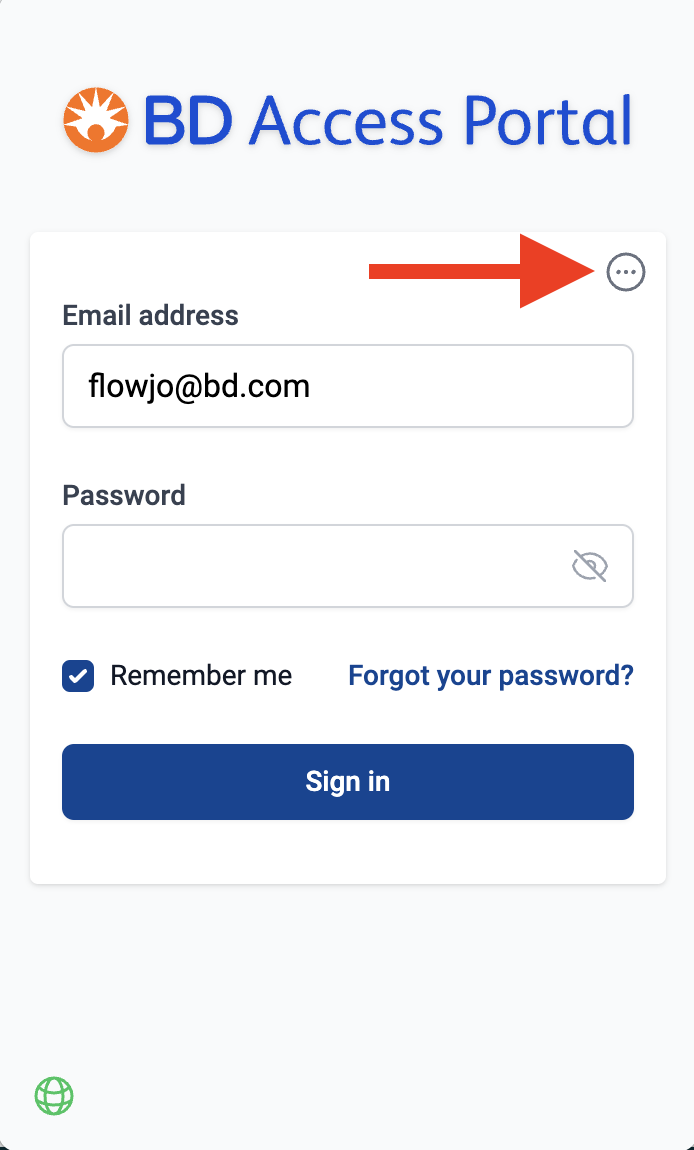This screenshot has width=694, height=1150.
Task: Click the orange BD sunburst logo
Action: click(x=96, y=120)
